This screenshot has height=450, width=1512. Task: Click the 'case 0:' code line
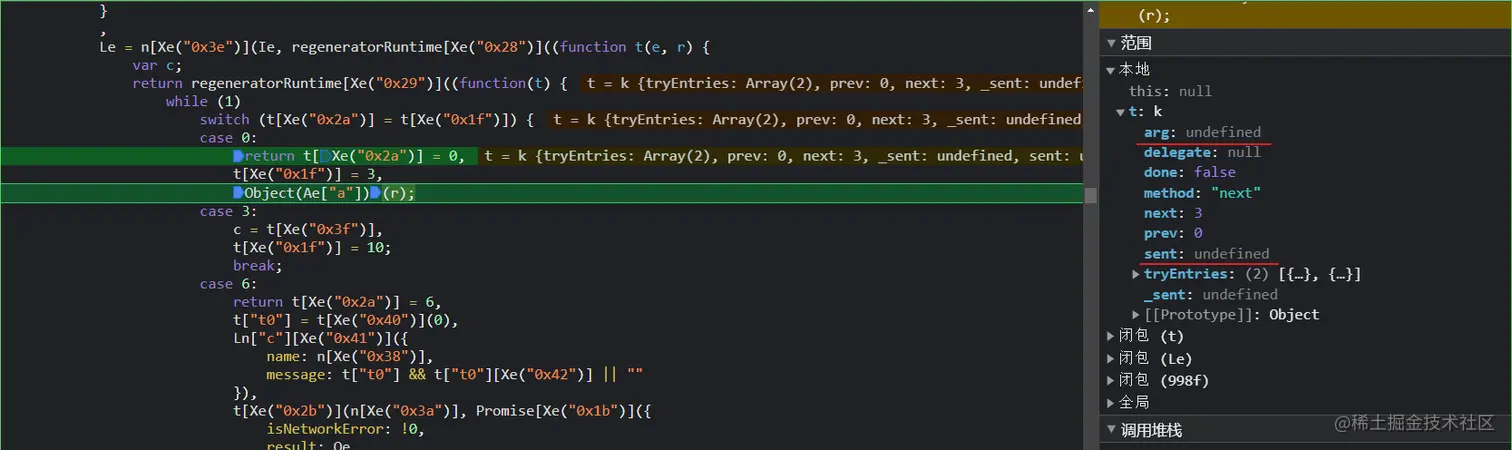(x=228, y=138)
